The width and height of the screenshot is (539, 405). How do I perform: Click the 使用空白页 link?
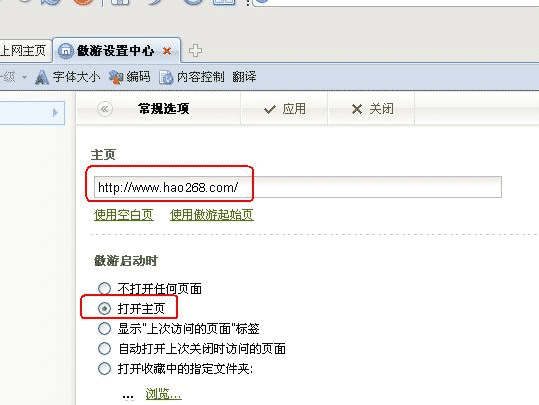coord(124,215)
